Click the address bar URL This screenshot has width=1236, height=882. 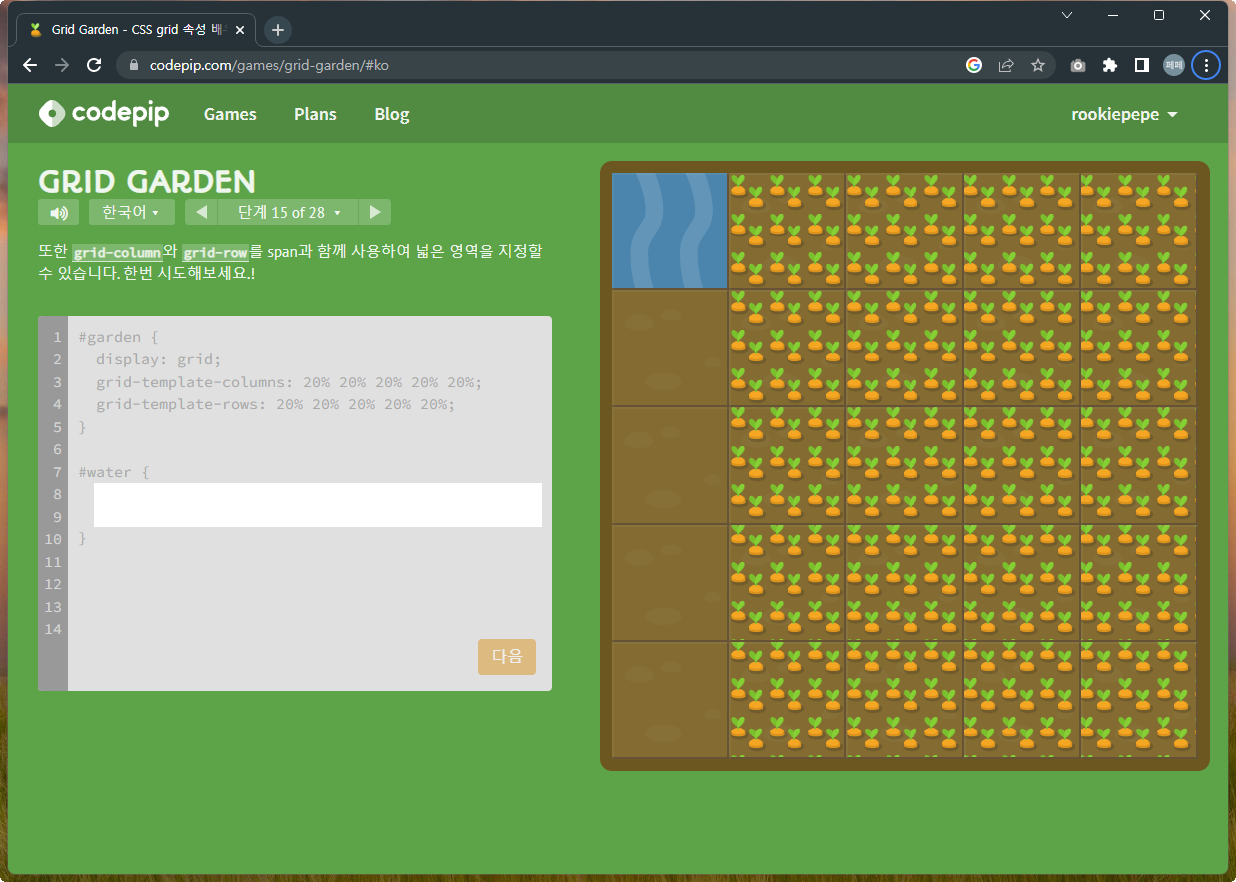(x=269, y=65)
